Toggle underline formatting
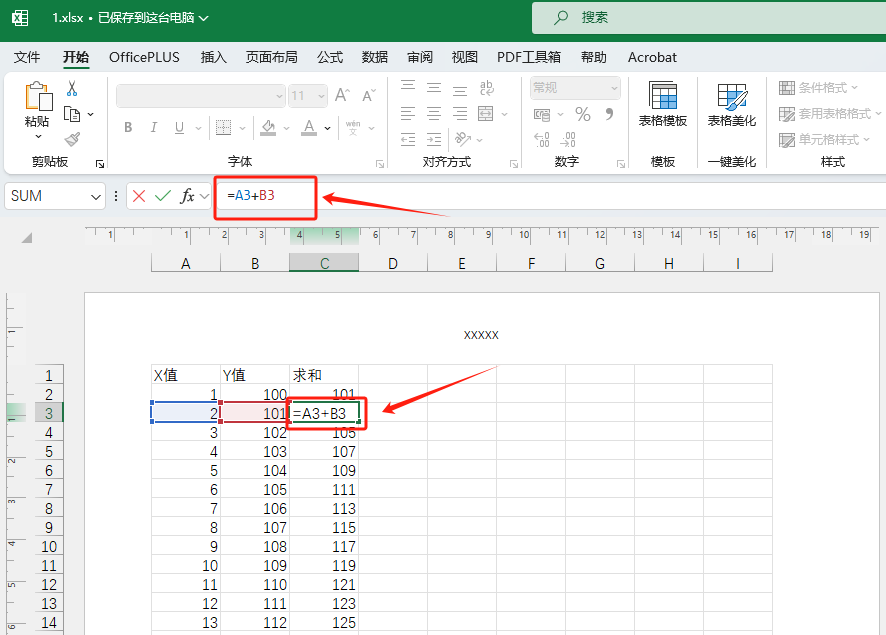 point(179,127)
